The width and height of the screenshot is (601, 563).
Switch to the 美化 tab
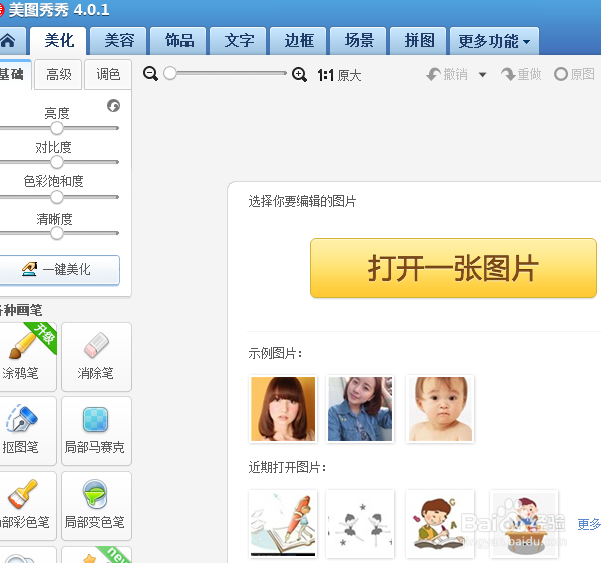[58, 41]
